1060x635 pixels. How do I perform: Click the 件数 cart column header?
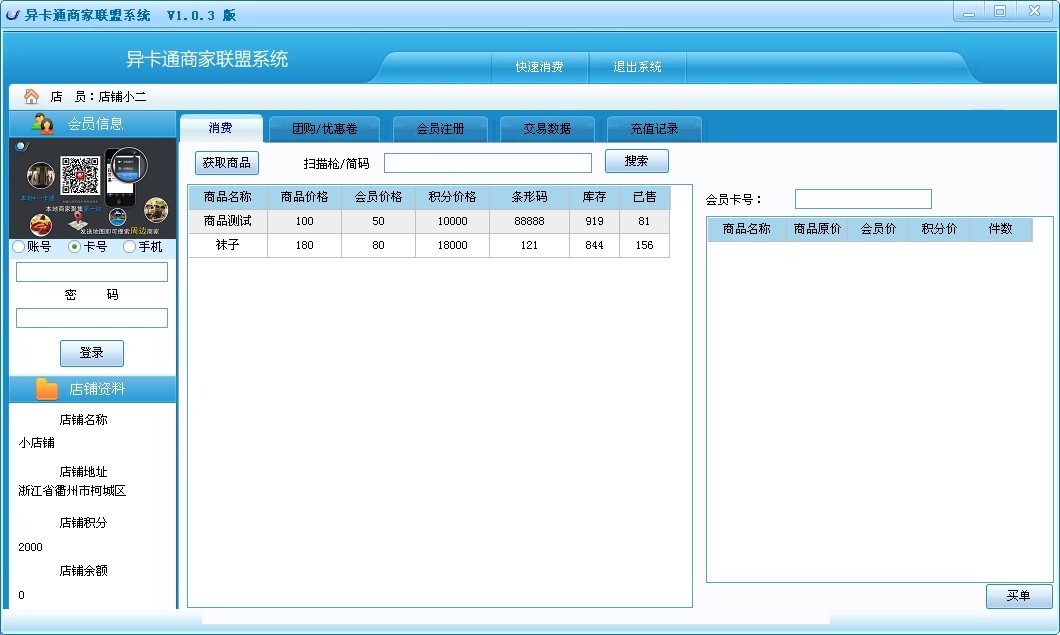point(1001,229)
